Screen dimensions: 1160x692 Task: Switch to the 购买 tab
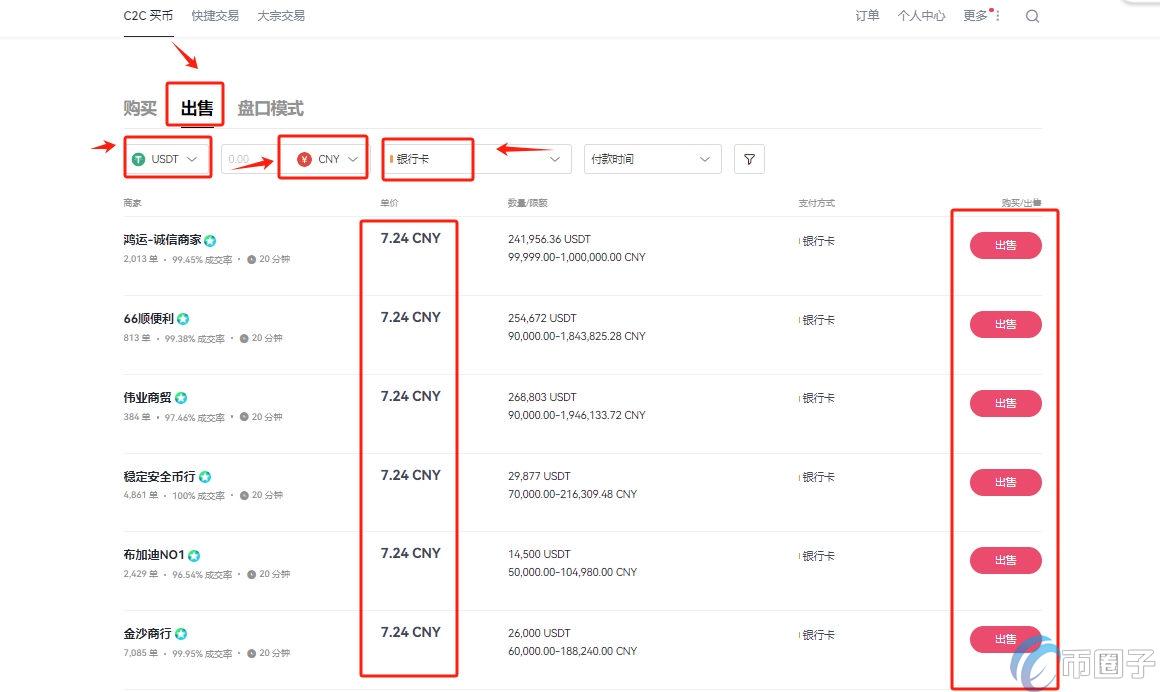139,108
